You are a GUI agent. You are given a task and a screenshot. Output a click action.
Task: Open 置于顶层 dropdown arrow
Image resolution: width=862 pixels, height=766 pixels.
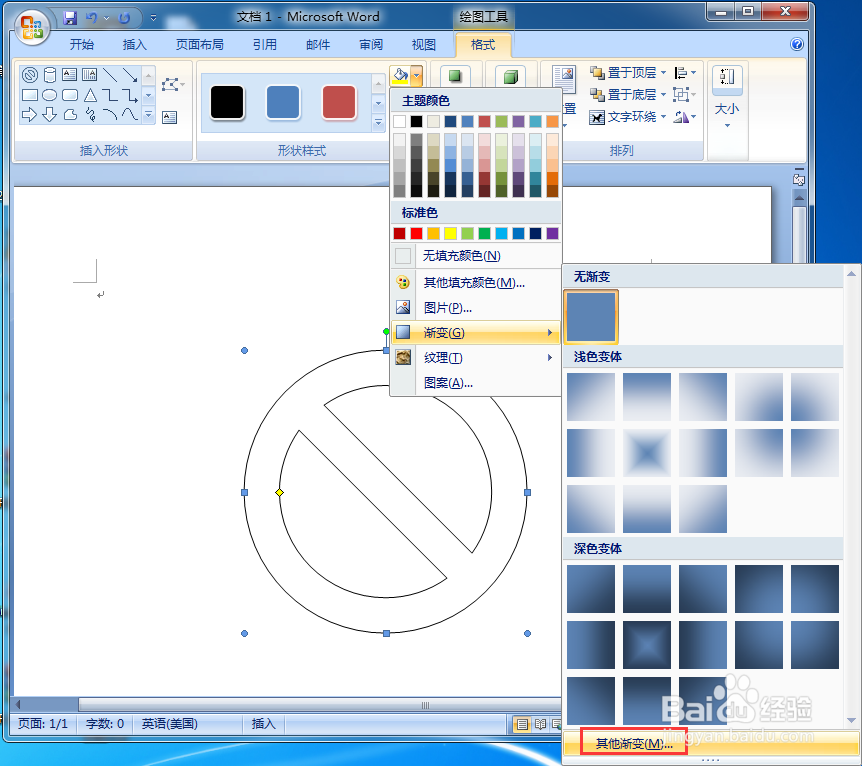tap(663, 73)
